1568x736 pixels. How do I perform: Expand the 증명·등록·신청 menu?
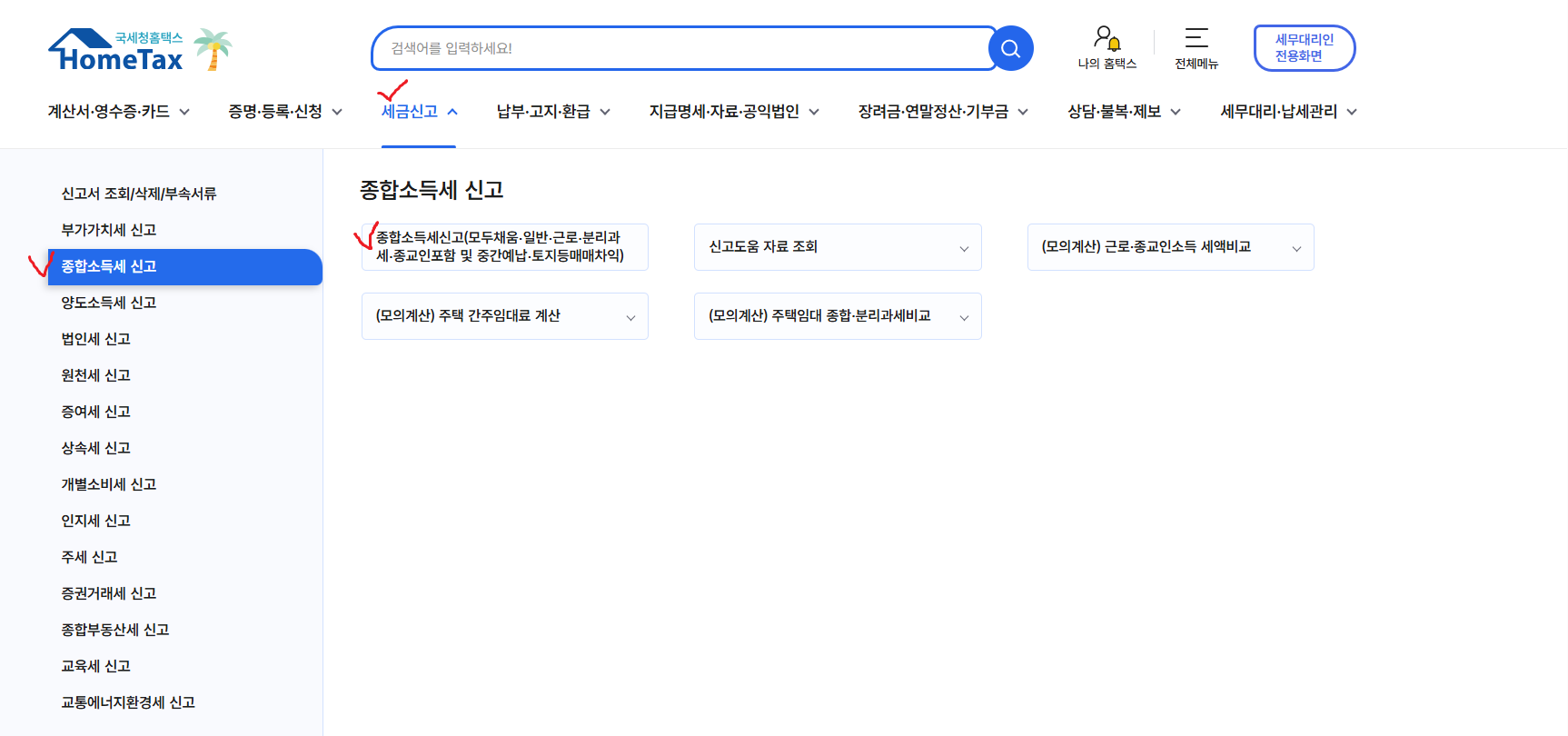click(x=284, y=112)
